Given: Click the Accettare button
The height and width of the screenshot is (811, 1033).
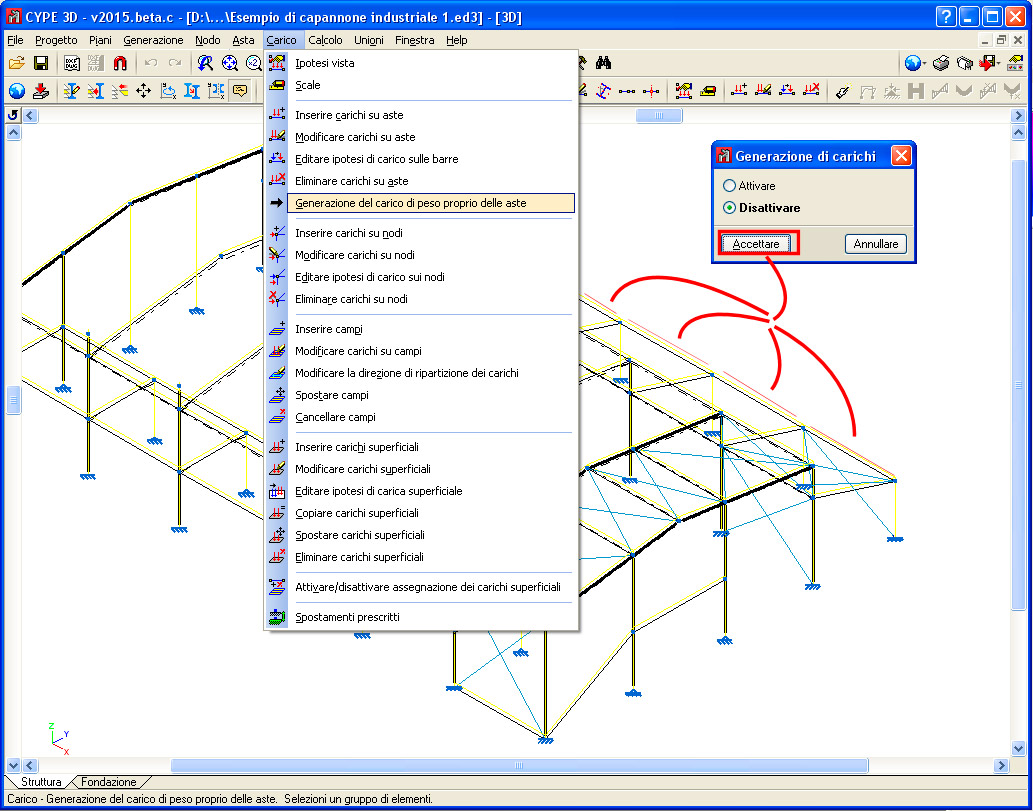Looking at the screenshot, I should tap(756, 244).
